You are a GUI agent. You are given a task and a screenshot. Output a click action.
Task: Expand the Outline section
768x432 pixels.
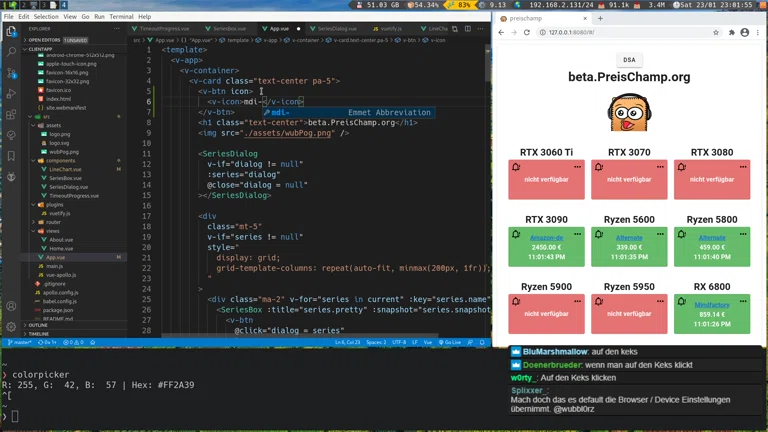pyautogui.click(x=38, y=325)
